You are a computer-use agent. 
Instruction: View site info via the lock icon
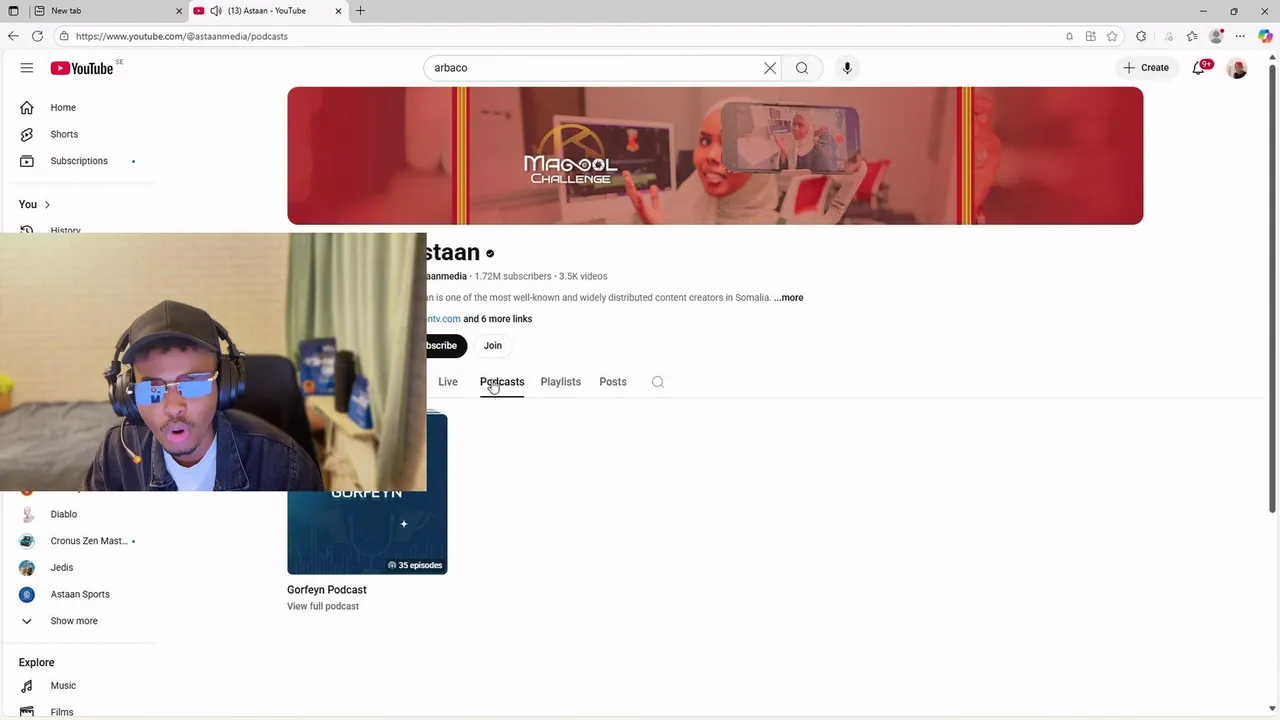[x=64, y=36]
